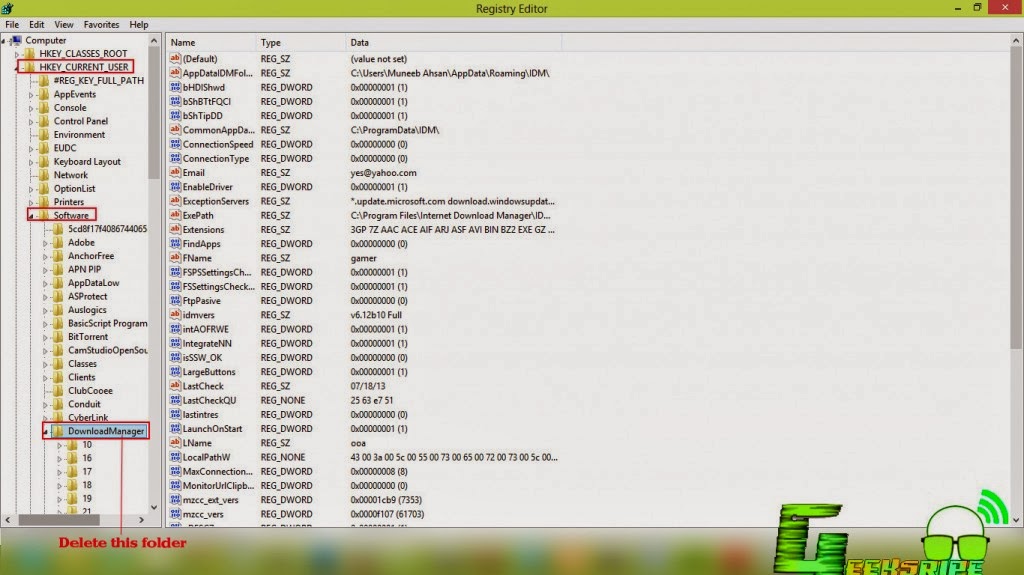Expand the Adobe key
Image resolution: width=1024 pixels, height=575 pixels.
click(x=45, y=242)
